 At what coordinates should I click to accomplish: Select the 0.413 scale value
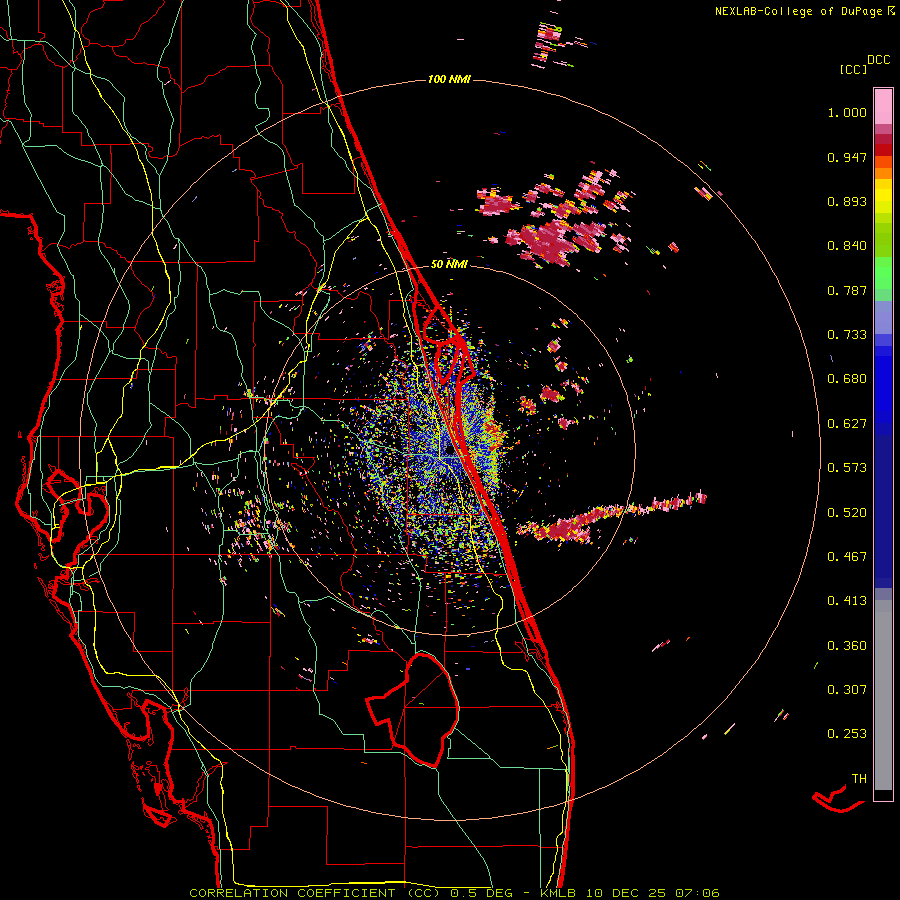click(847, 601)
